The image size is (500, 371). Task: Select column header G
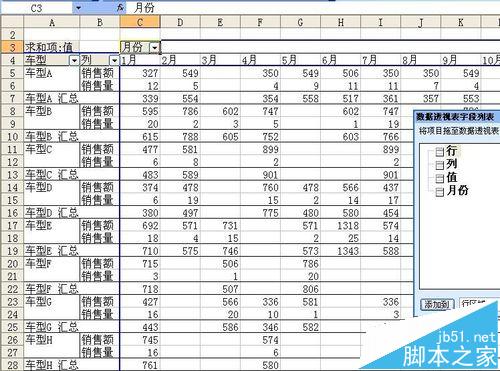click(300, 22)
